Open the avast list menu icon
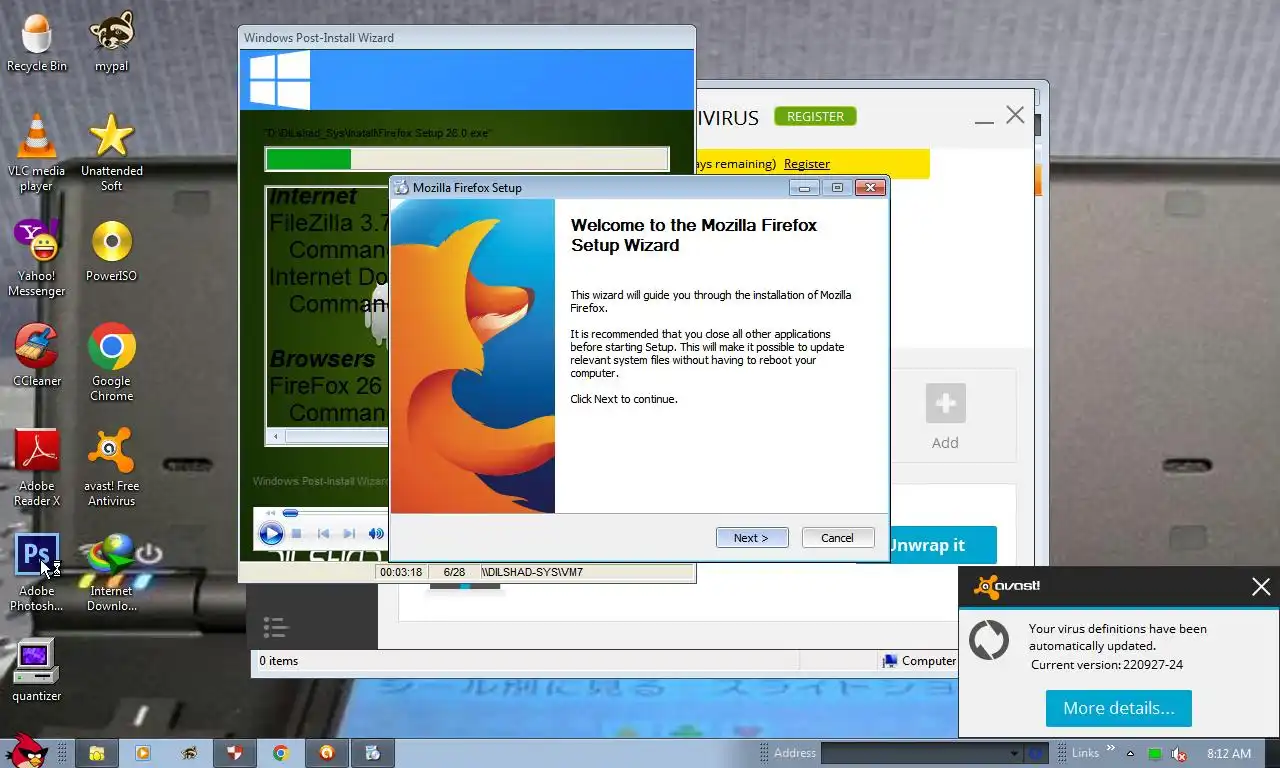1280x768 pixels. click(x=274, y=627)
